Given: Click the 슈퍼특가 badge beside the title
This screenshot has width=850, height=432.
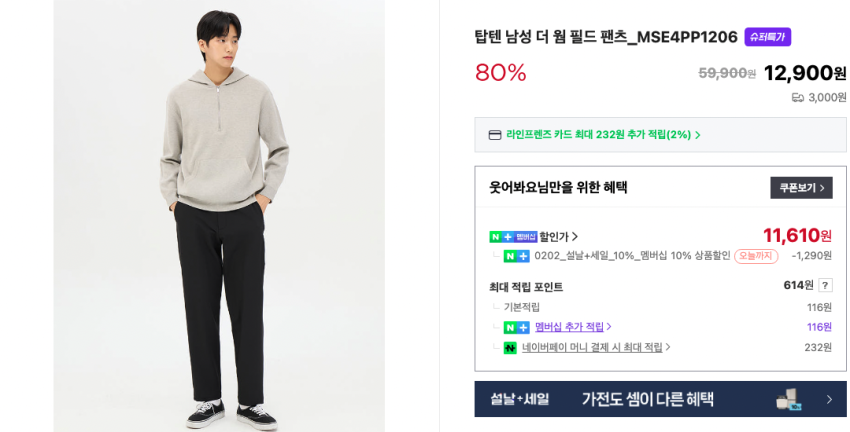Looking at the screenshot, I should (767, 37).
